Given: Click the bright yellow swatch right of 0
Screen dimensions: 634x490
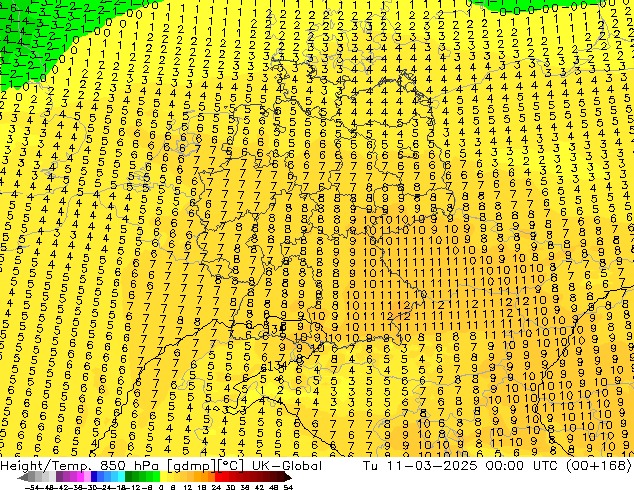Looking at the screenshot, I should point(163,476).
